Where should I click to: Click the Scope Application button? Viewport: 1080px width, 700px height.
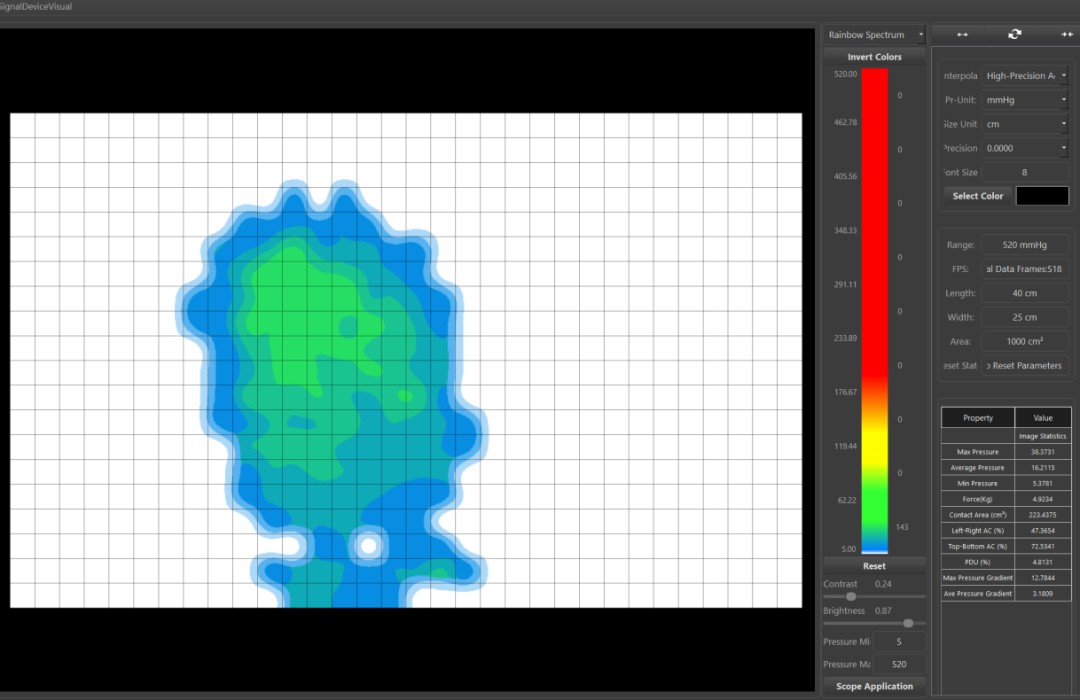[874, 686]
